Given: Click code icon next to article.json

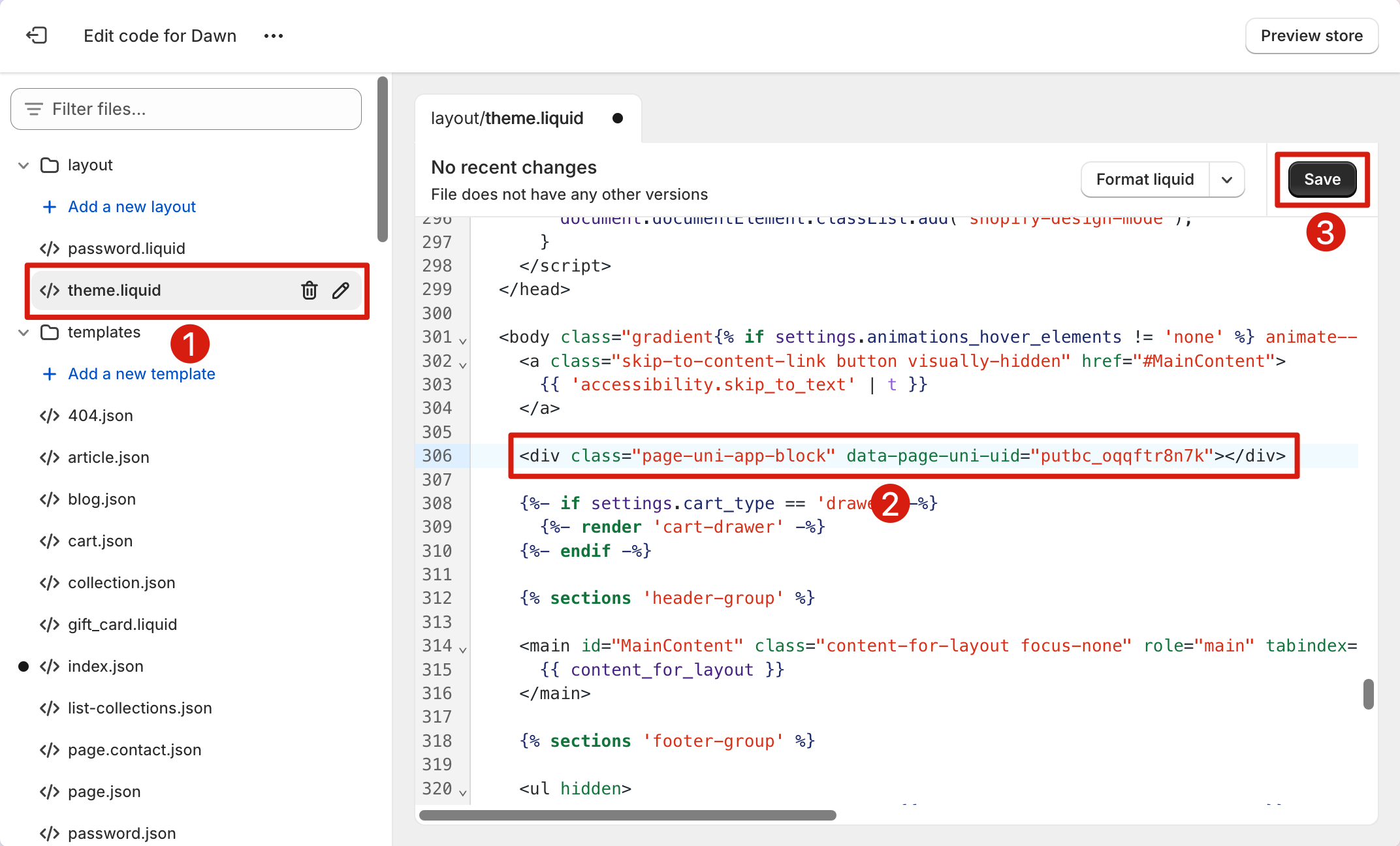Looking at the screenshot, I should tap(50, 458).
